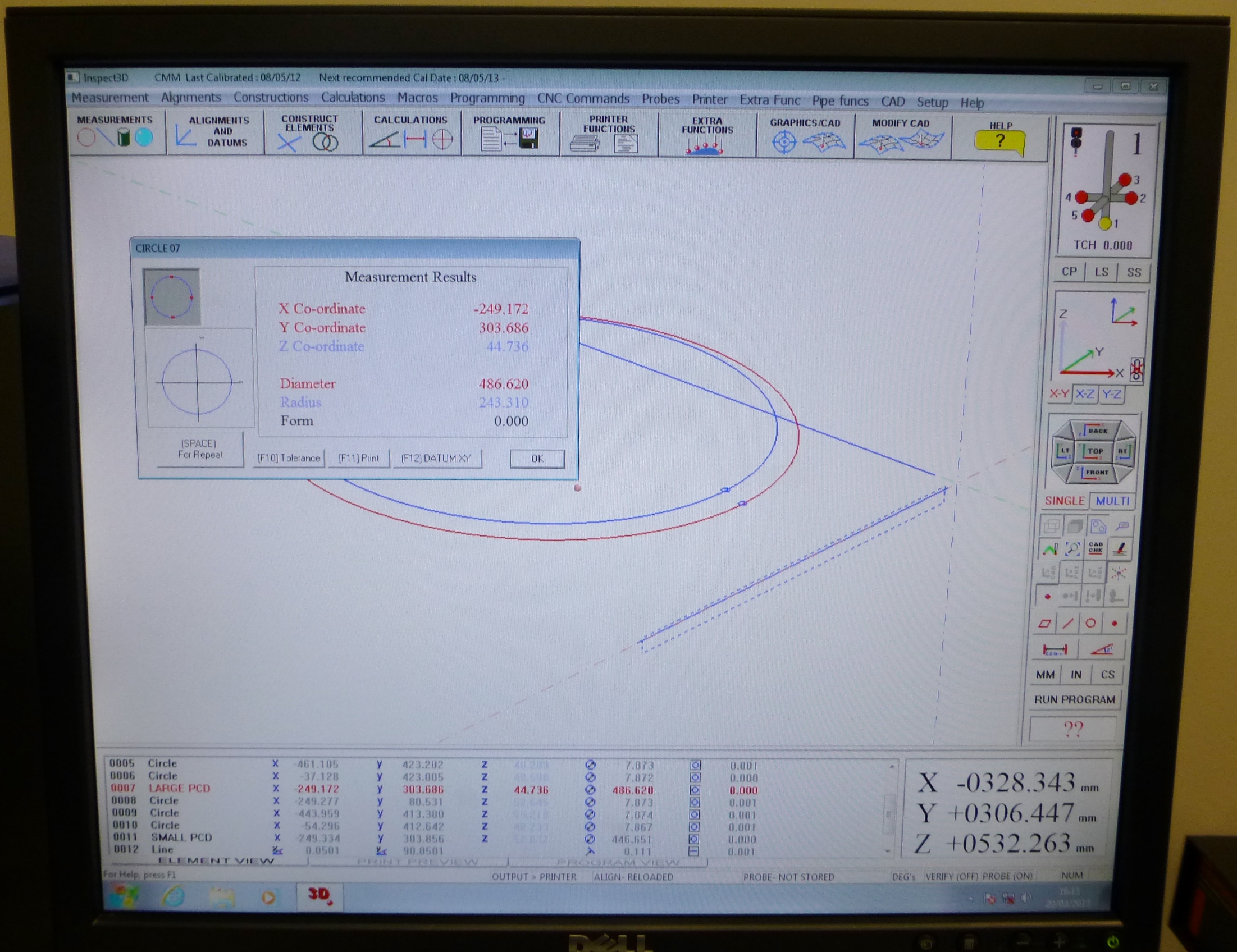
Task: Select SMALL PCD row in list
Action: 181,837
